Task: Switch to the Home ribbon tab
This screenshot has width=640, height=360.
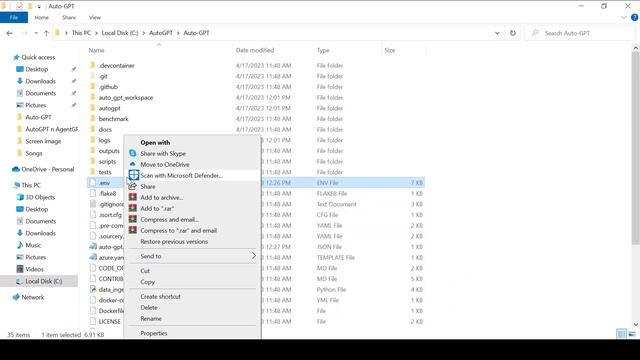Action: (41, 18)
